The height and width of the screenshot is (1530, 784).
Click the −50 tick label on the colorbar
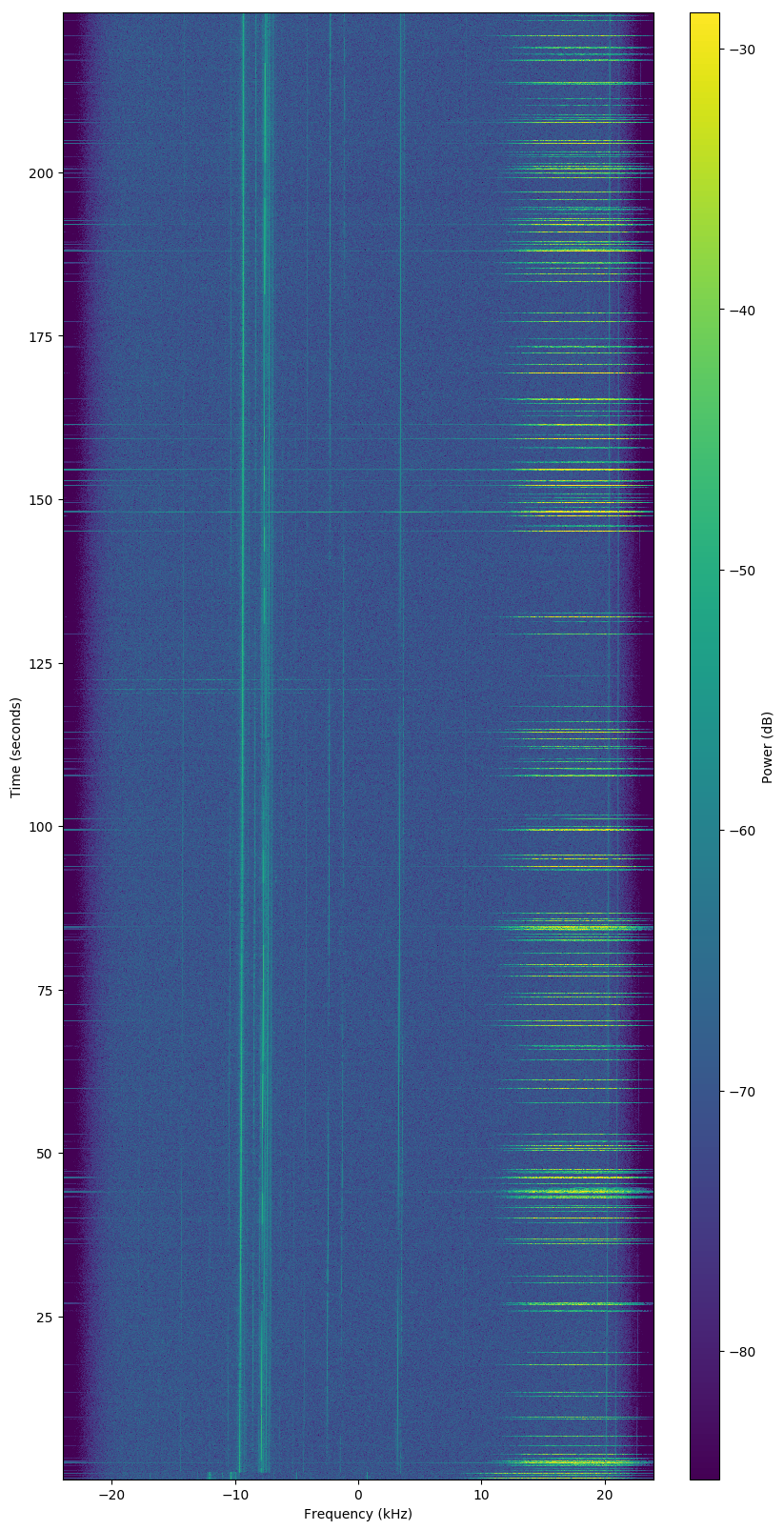click(742, 571)
